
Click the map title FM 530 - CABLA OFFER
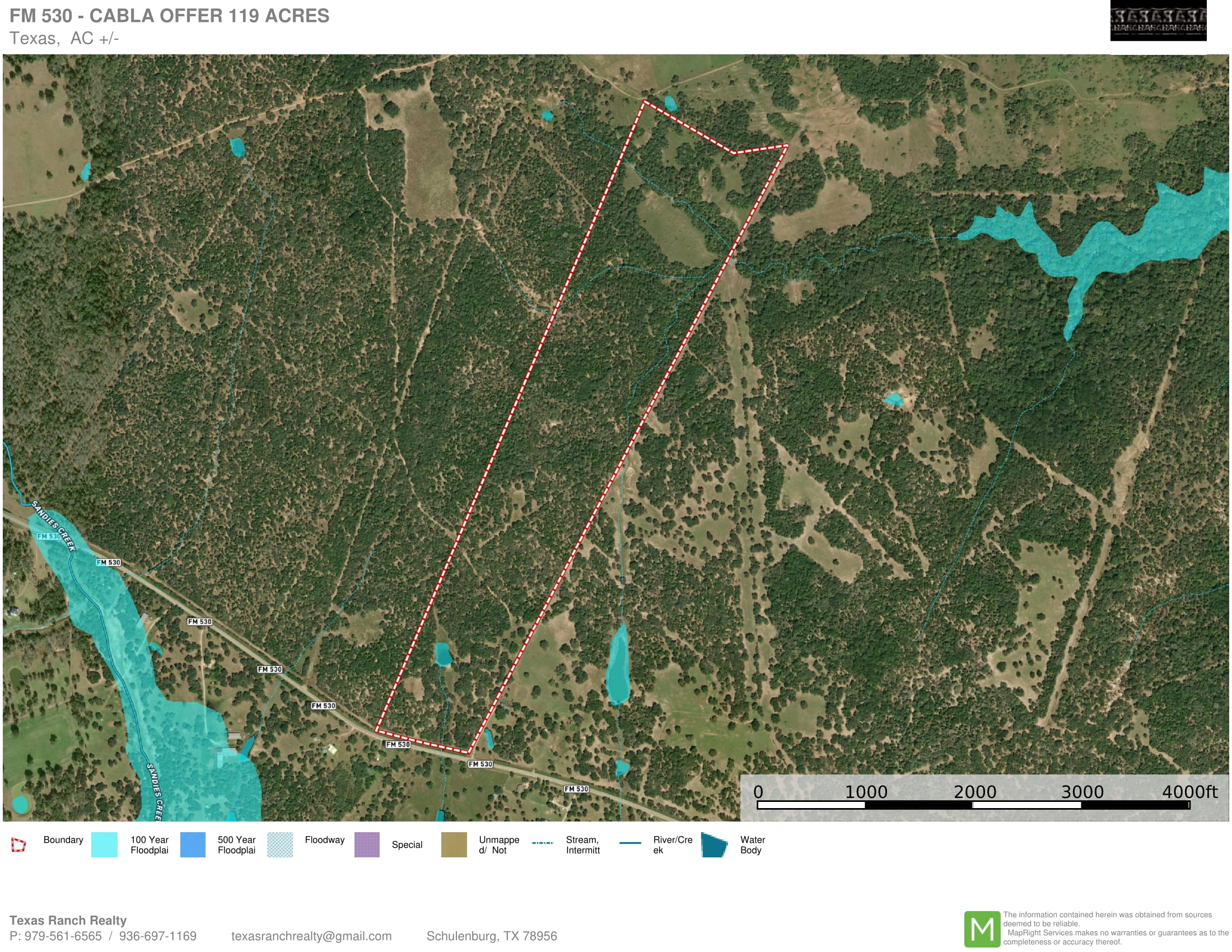pyautogui.click(x=169, y=16)
